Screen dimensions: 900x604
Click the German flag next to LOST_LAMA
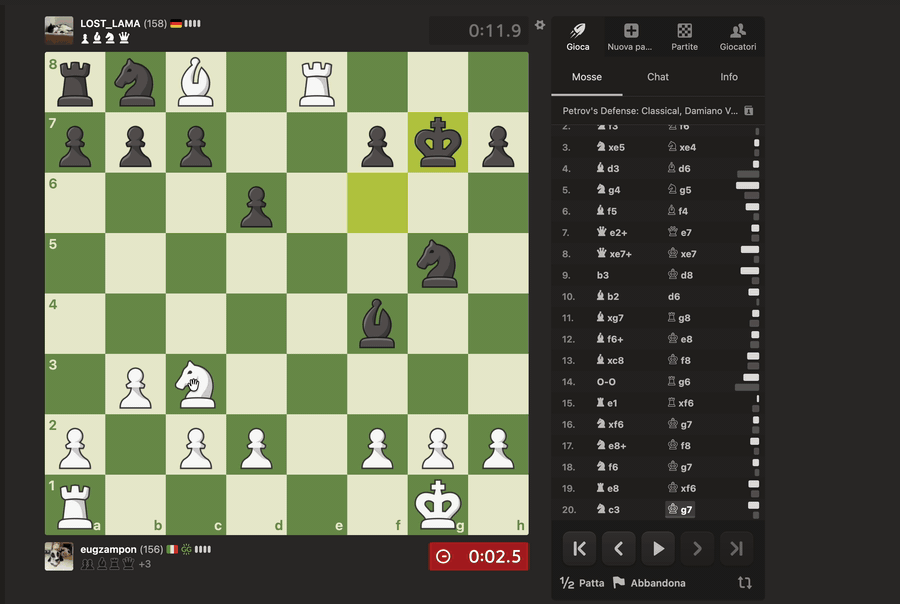point(176,24)
